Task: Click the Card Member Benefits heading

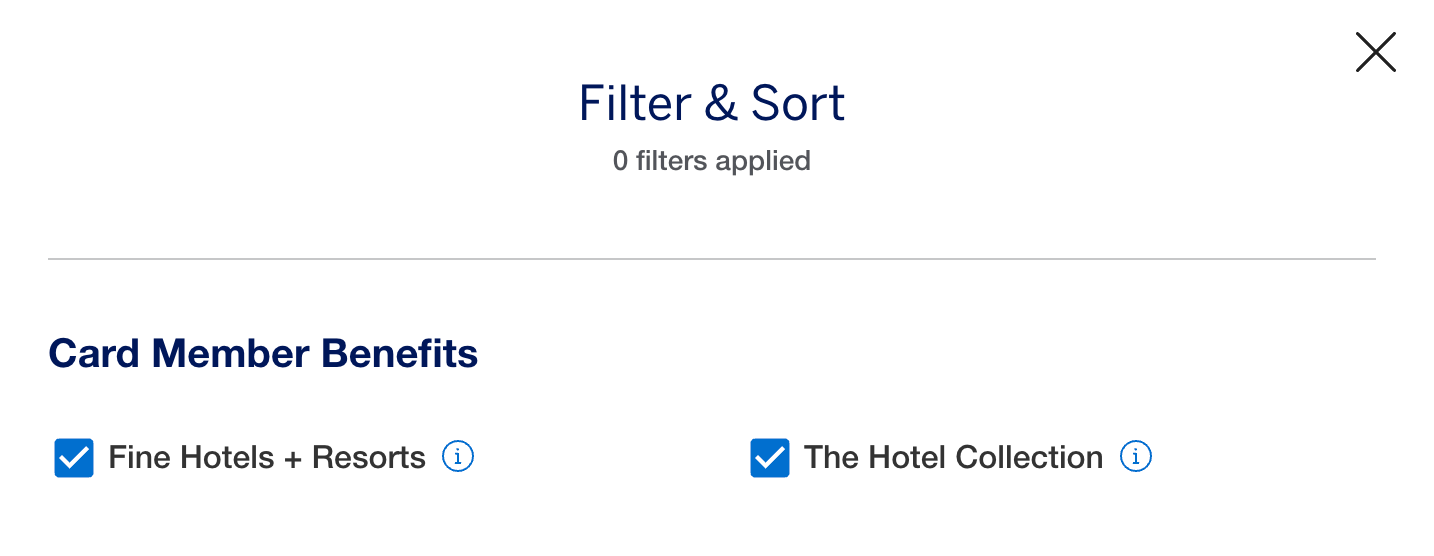Action: click(x=263, y=354)
